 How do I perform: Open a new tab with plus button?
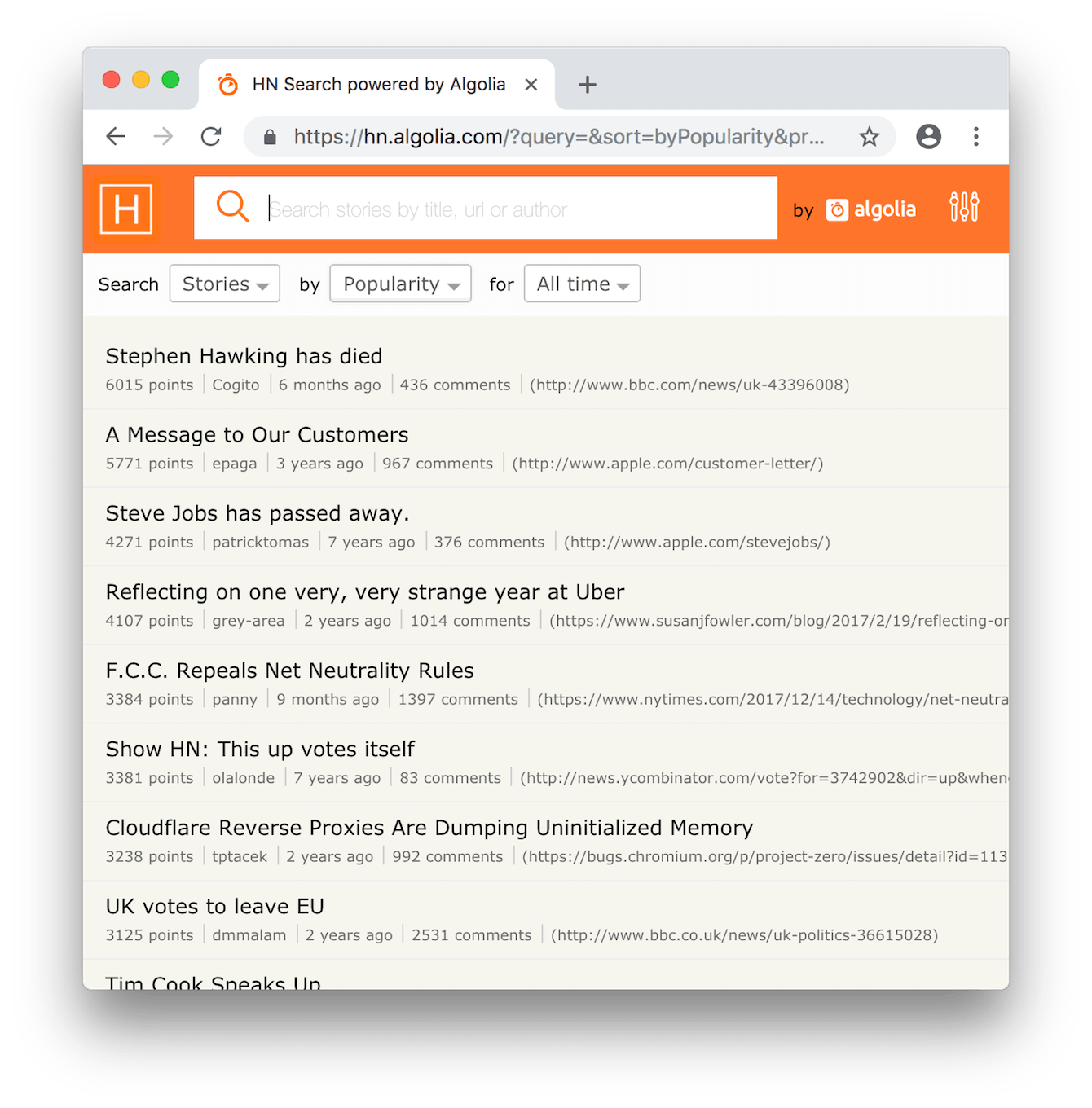[587, 84]
